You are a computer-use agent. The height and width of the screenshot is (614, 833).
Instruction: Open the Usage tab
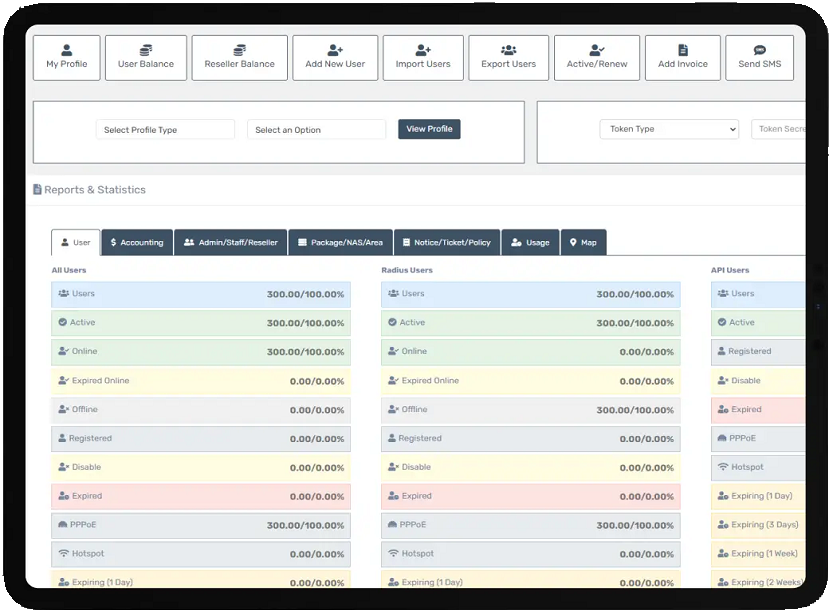click(x=530, y=243)
